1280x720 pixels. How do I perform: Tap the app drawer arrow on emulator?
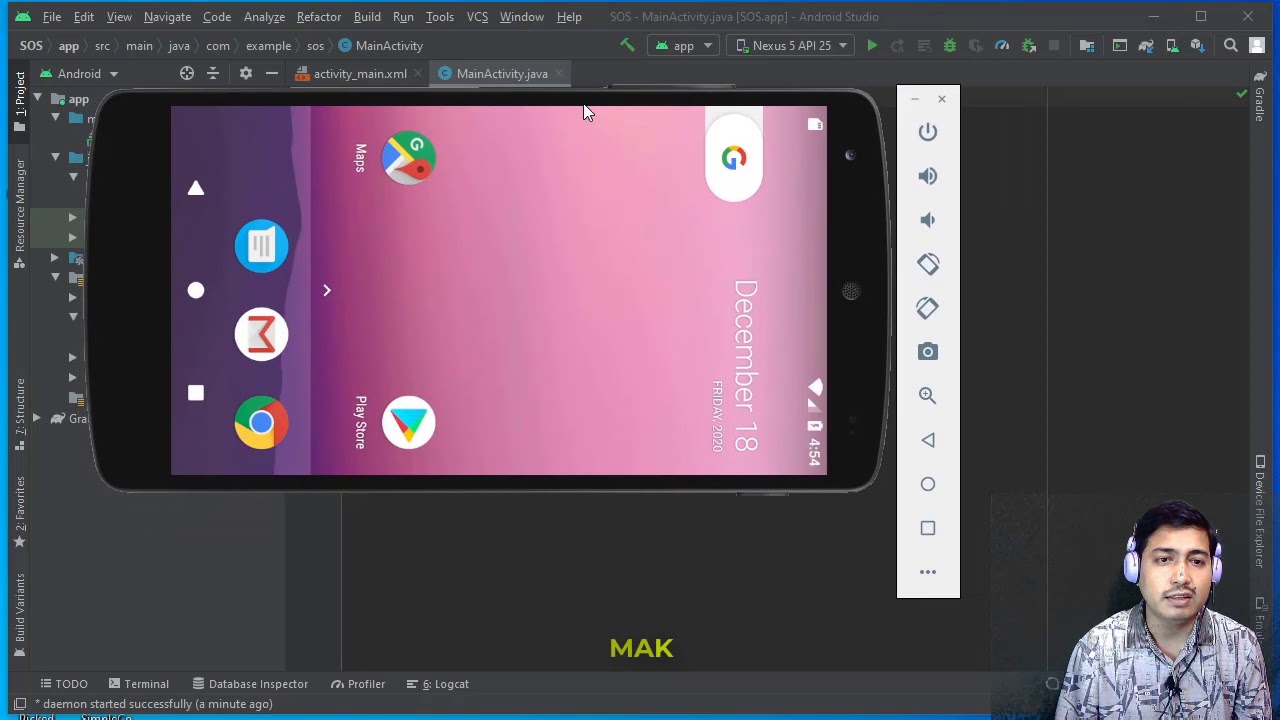click(x=326, y=290)
